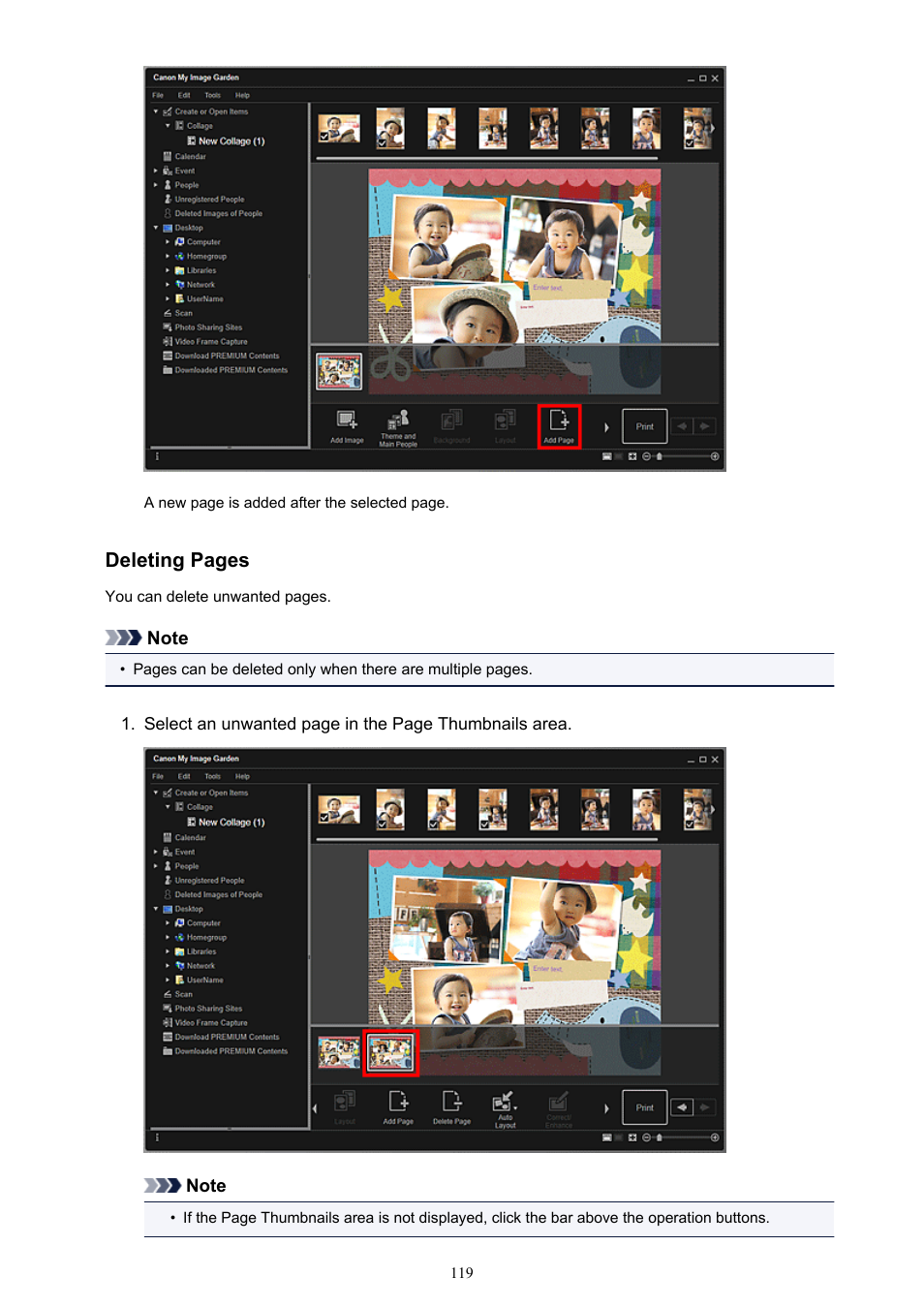Click thumbnail strip scrollbar in upper window
This screenshot has height=1308, width=924.
click(x=487, y=158)
